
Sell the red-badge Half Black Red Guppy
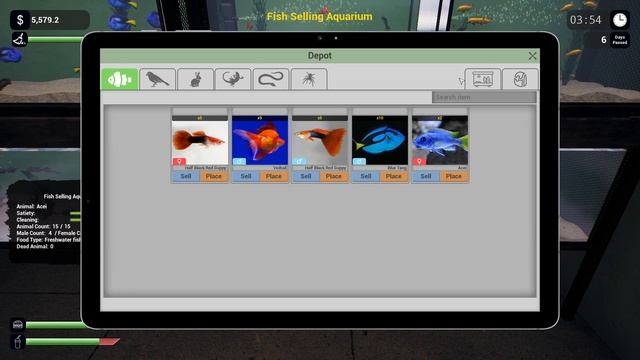(186, 176)
